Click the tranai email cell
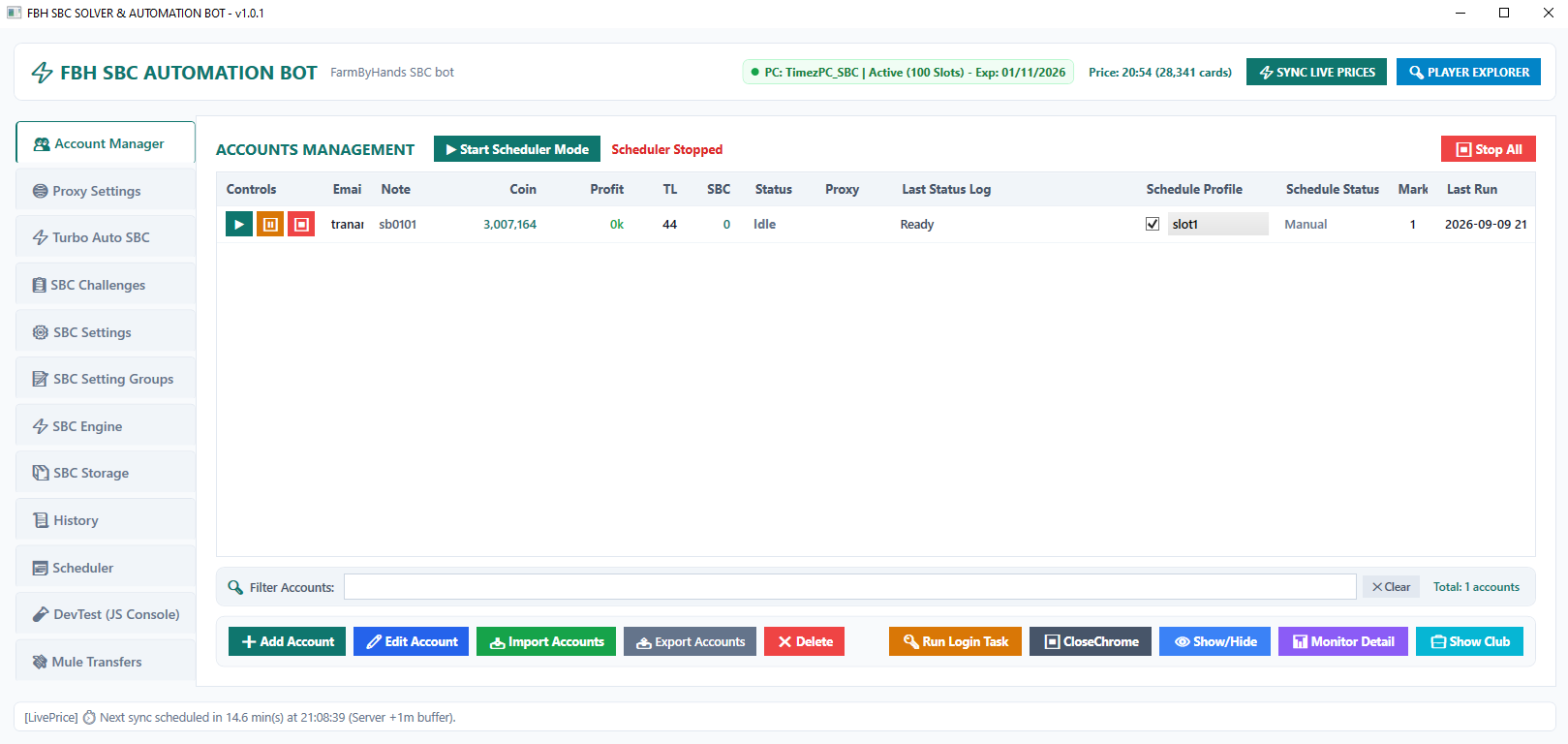Image resolution: width=1568 pixels, height=744 pixels. (348, 224)
